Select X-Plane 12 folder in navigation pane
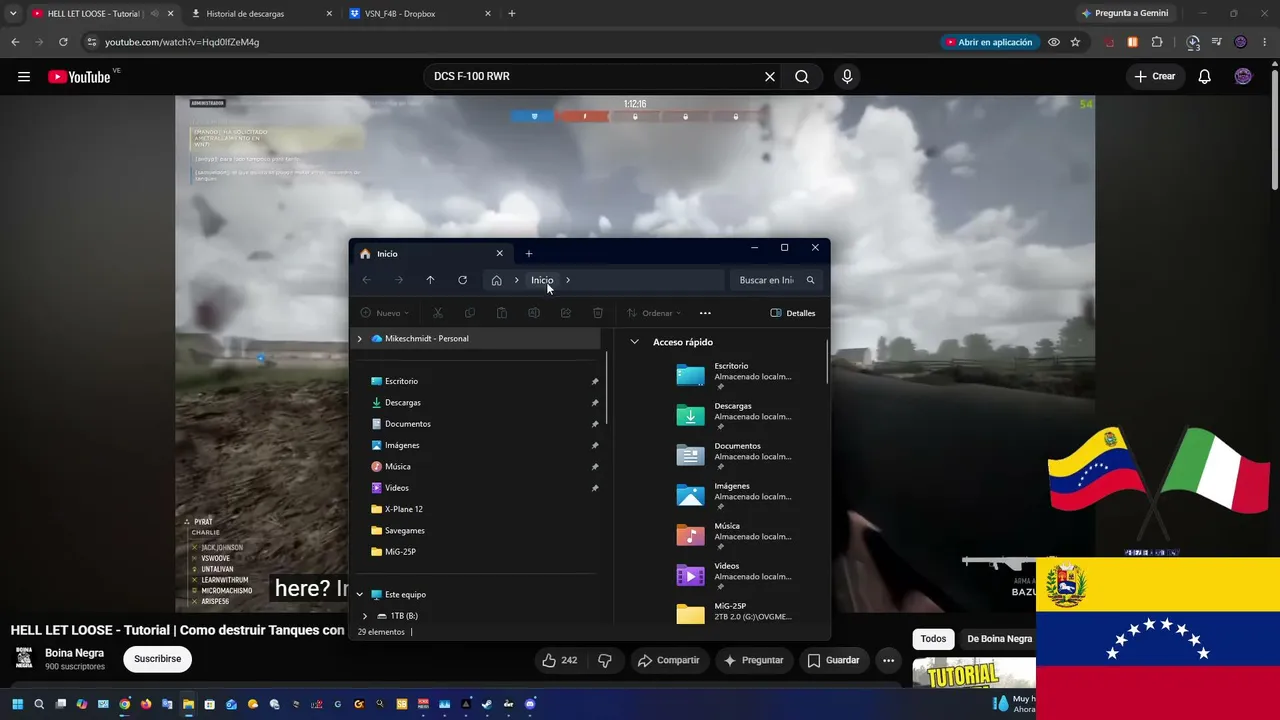Screen dimensions: 1280x720 (403, 510)
